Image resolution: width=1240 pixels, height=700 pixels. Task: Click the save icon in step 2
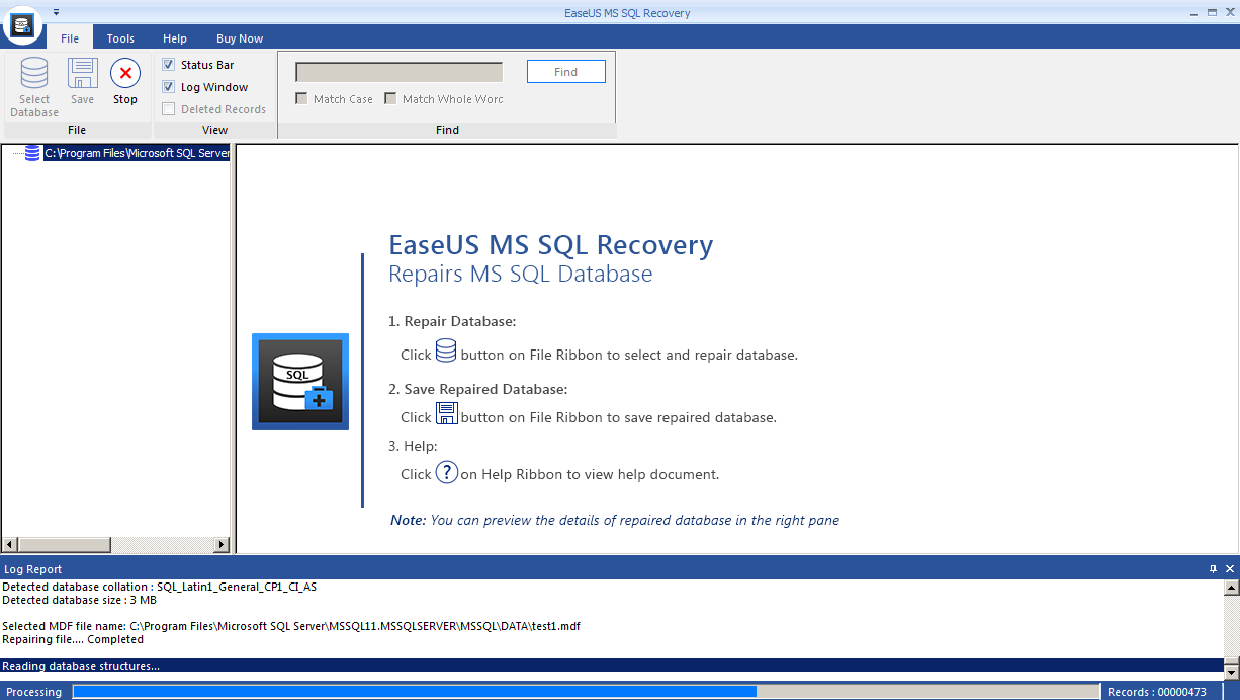(446, 413)
